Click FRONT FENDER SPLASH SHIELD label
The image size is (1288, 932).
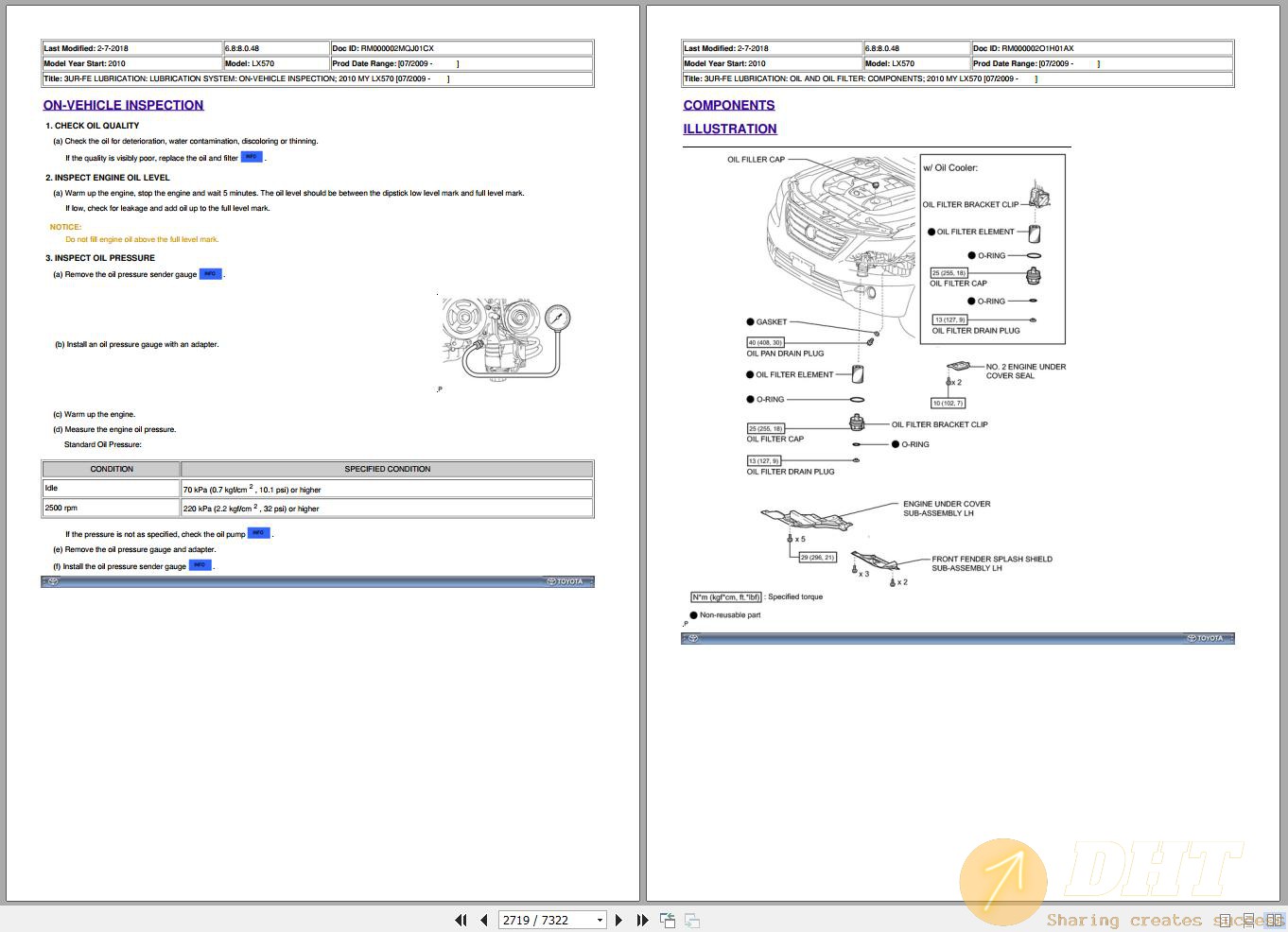pyautogui.click(x=991, y=563)
